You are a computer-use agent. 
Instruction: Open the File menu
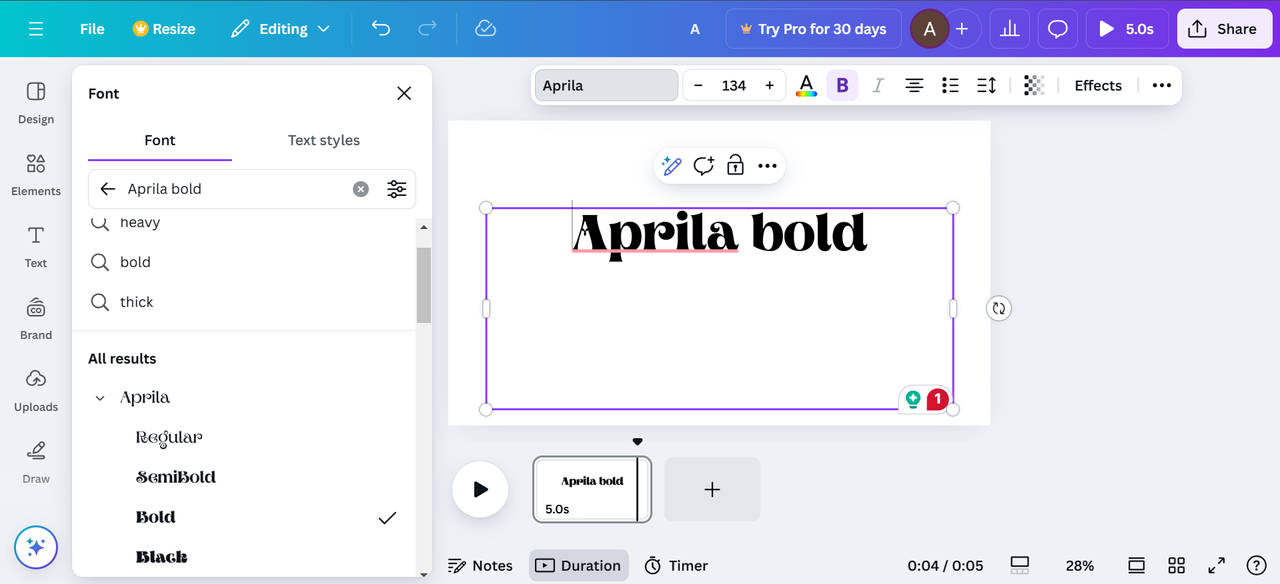point(92,29)
